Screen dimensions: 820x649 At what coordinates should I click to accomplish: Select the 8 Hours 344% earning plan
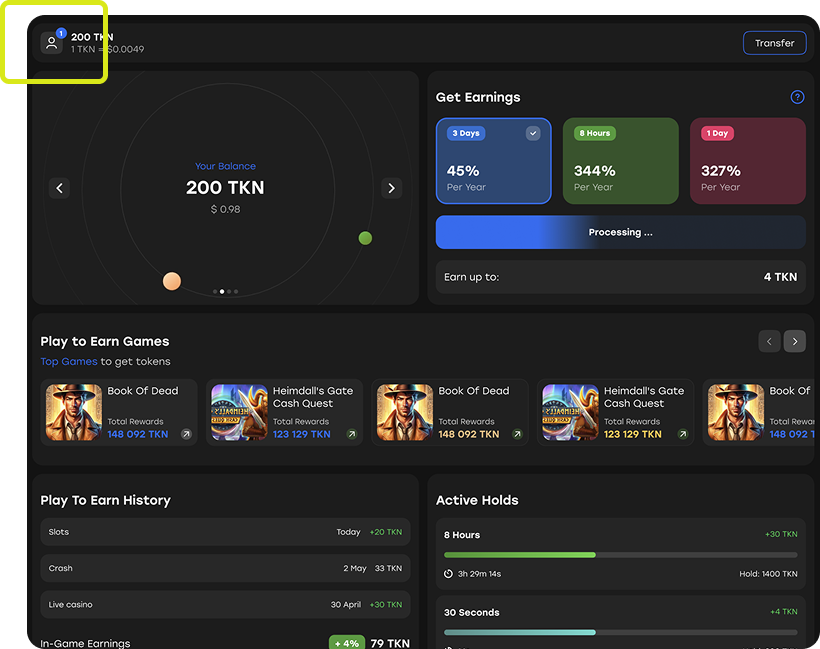coord(620,161)
